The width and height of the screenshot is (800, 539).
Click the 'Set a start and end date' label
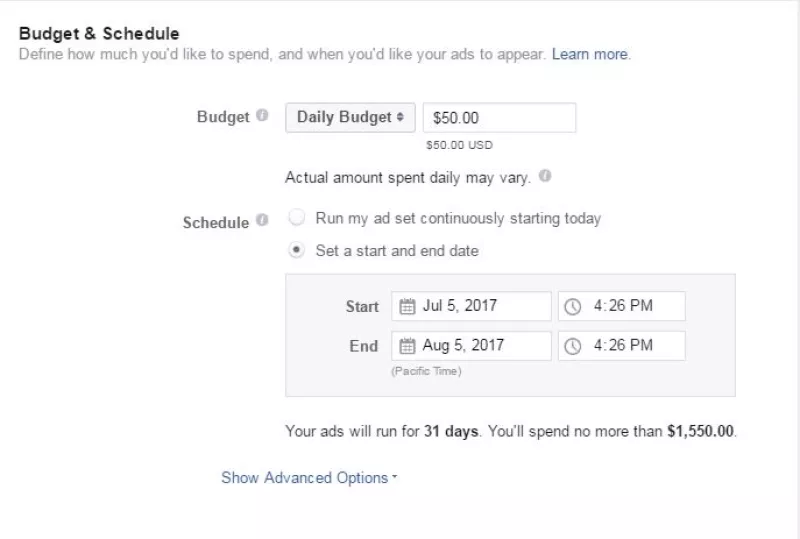(397, 251)
